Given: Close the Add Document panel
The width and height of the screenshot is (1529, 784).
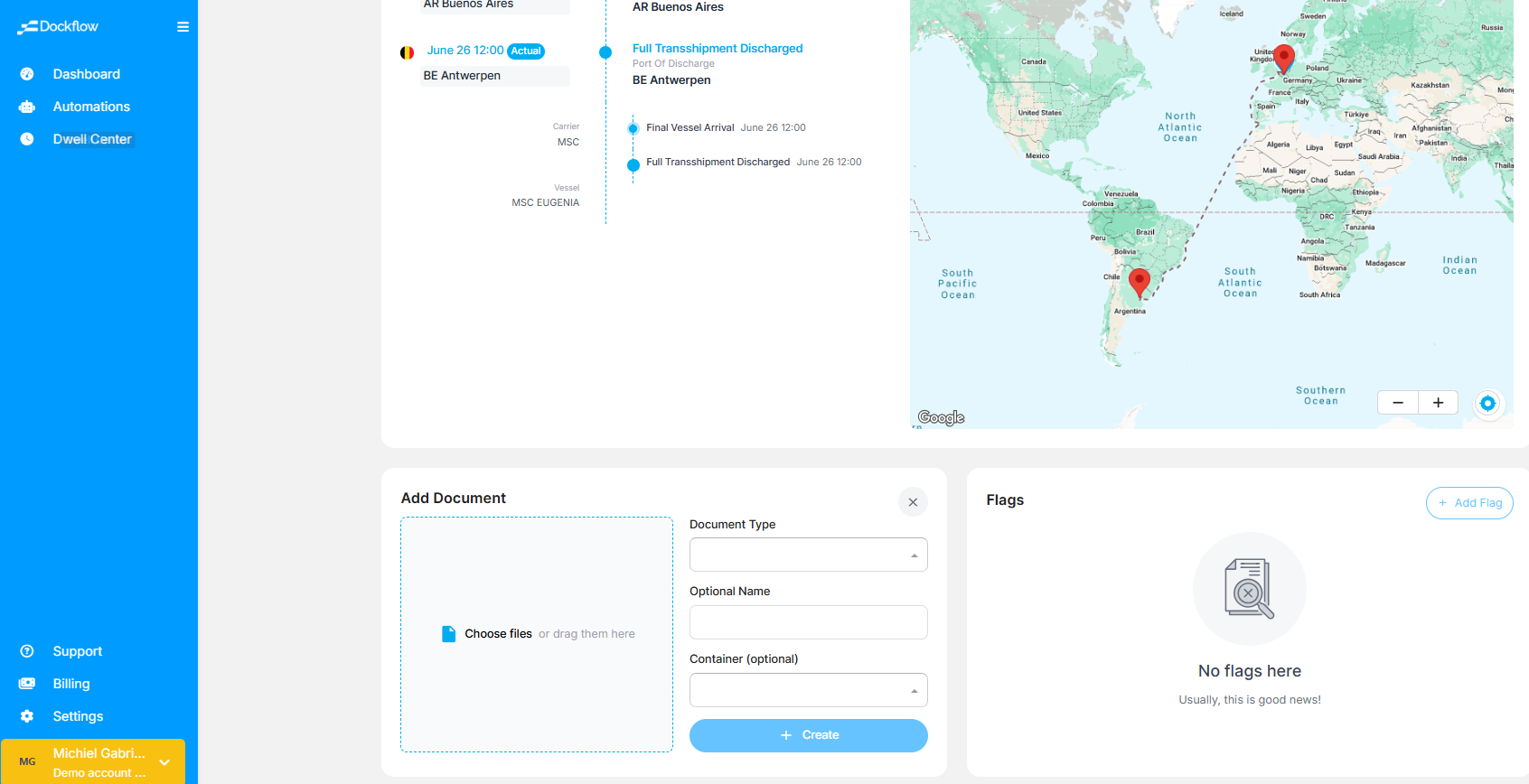Looking at the screenshot, I should [x=913, y=502].
